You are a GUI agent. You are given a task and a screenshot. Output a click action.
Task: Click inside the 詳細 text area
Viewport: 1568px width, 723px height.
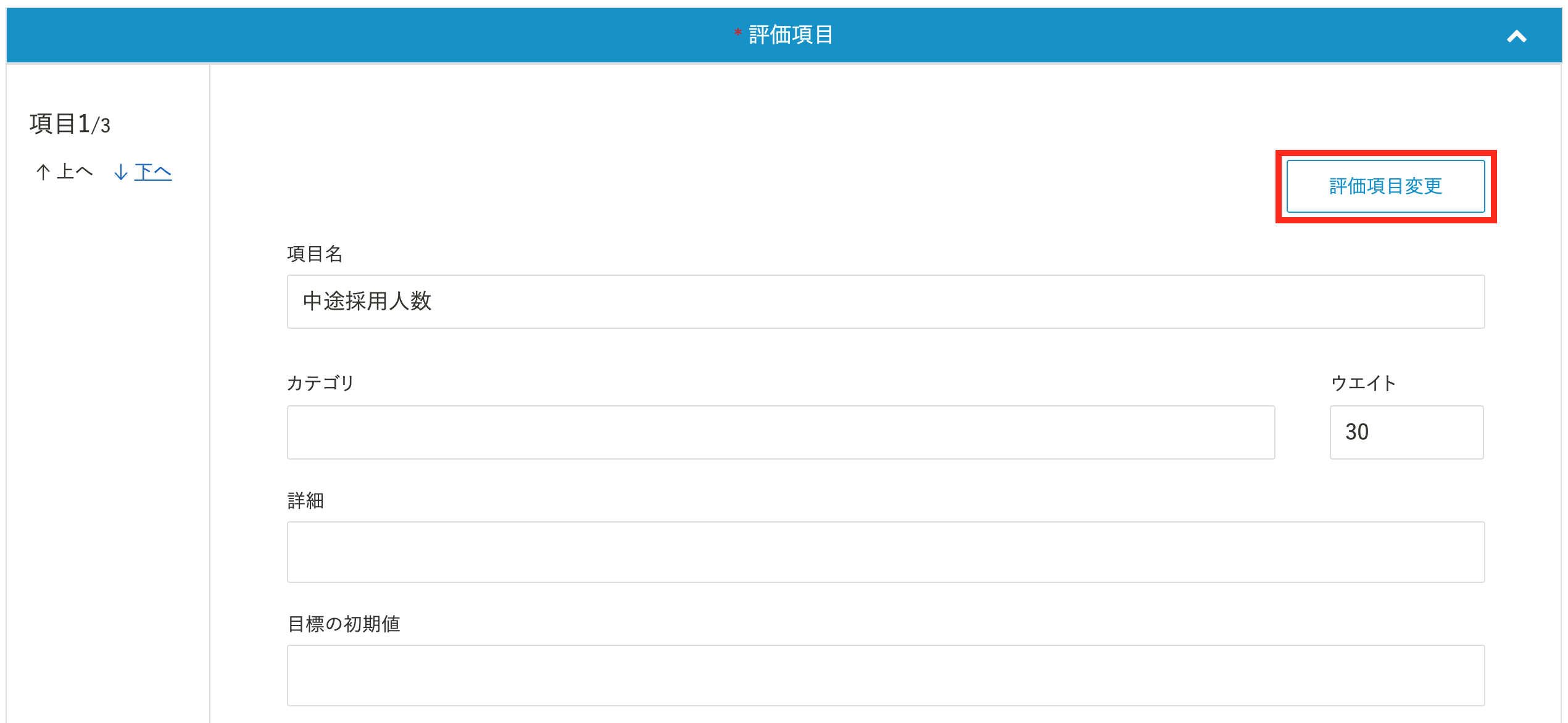886,552
